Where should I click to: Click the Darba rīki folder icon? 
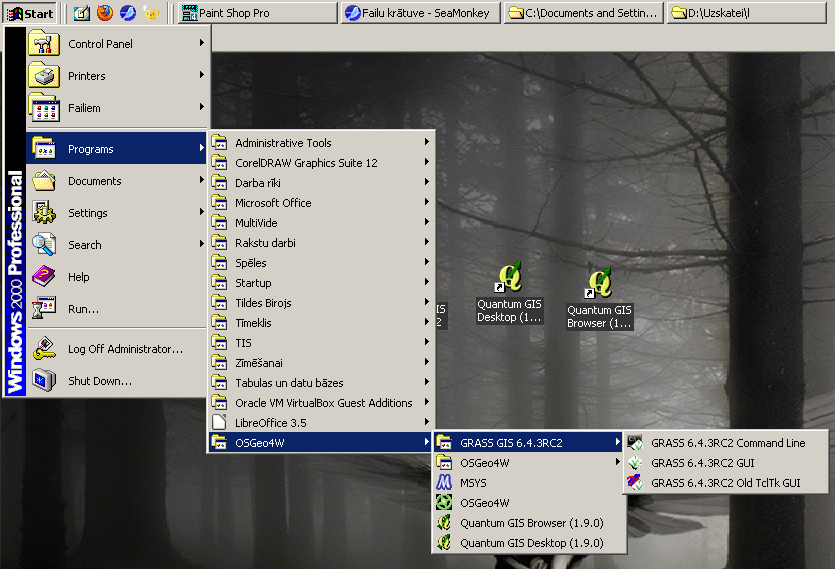(x=219, y=182)
